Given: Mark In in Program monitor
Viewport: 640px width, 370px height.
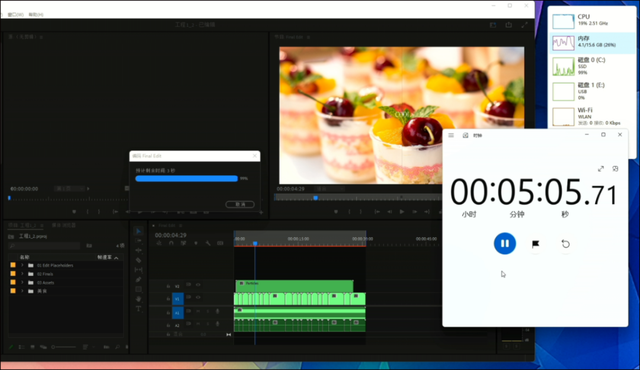Looking at the screenshot, I should [x=349, y=212].
